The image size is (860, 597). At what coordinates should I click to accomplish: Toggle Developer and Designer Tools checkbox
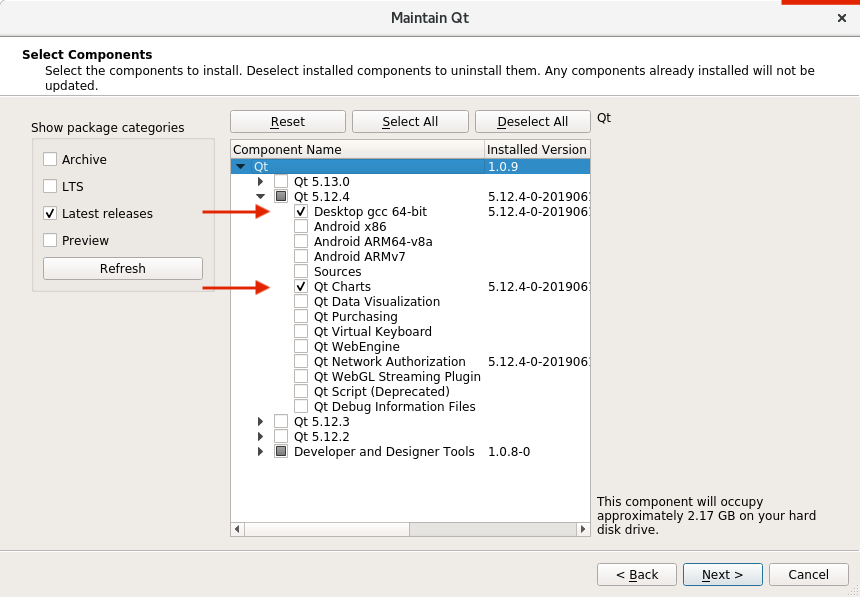(x=281, y=451)
